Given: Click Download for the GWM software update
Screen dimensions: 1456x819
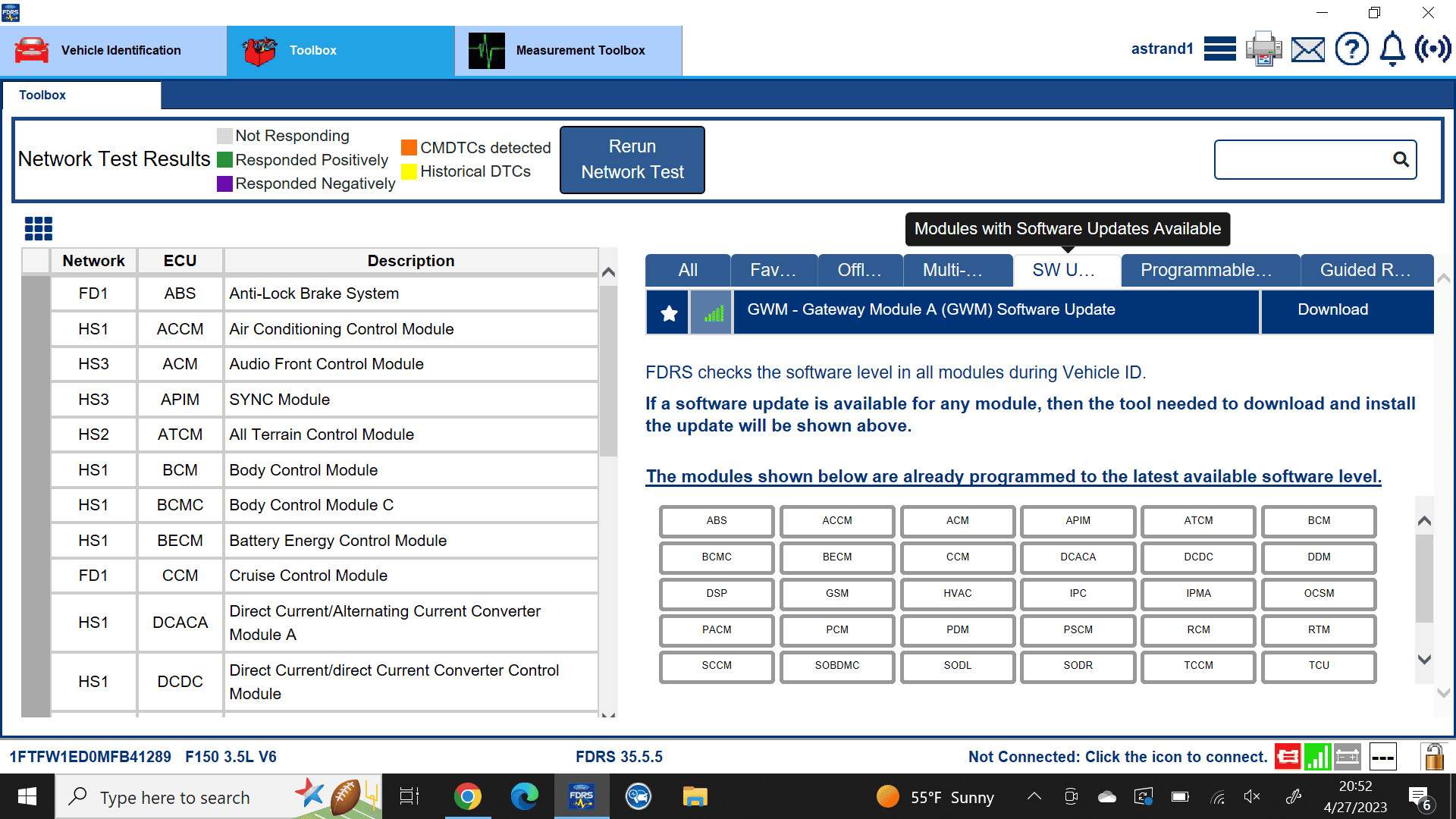Looking at the screenshot, I should click(1332, 309).
